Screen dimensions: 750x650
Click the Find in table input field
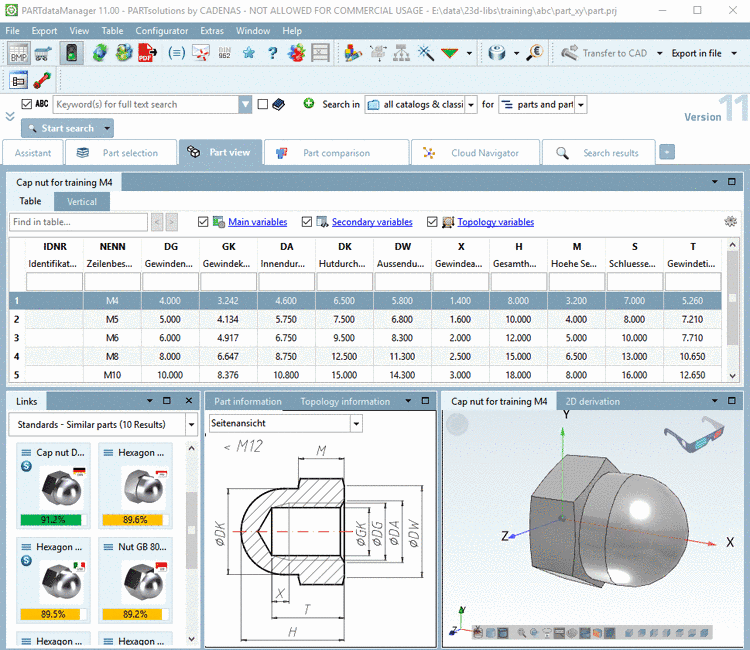(x=78, y=222)
